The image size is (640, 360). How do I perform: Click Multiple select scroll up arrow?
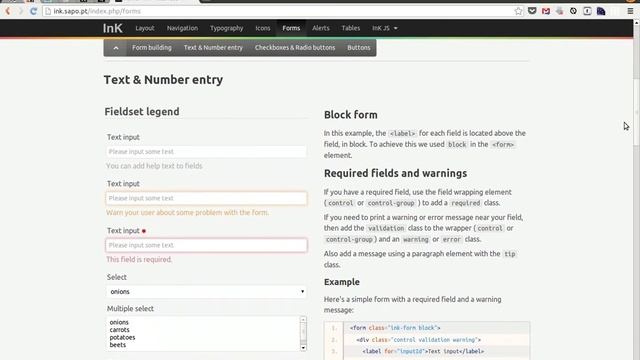(303, 320)
